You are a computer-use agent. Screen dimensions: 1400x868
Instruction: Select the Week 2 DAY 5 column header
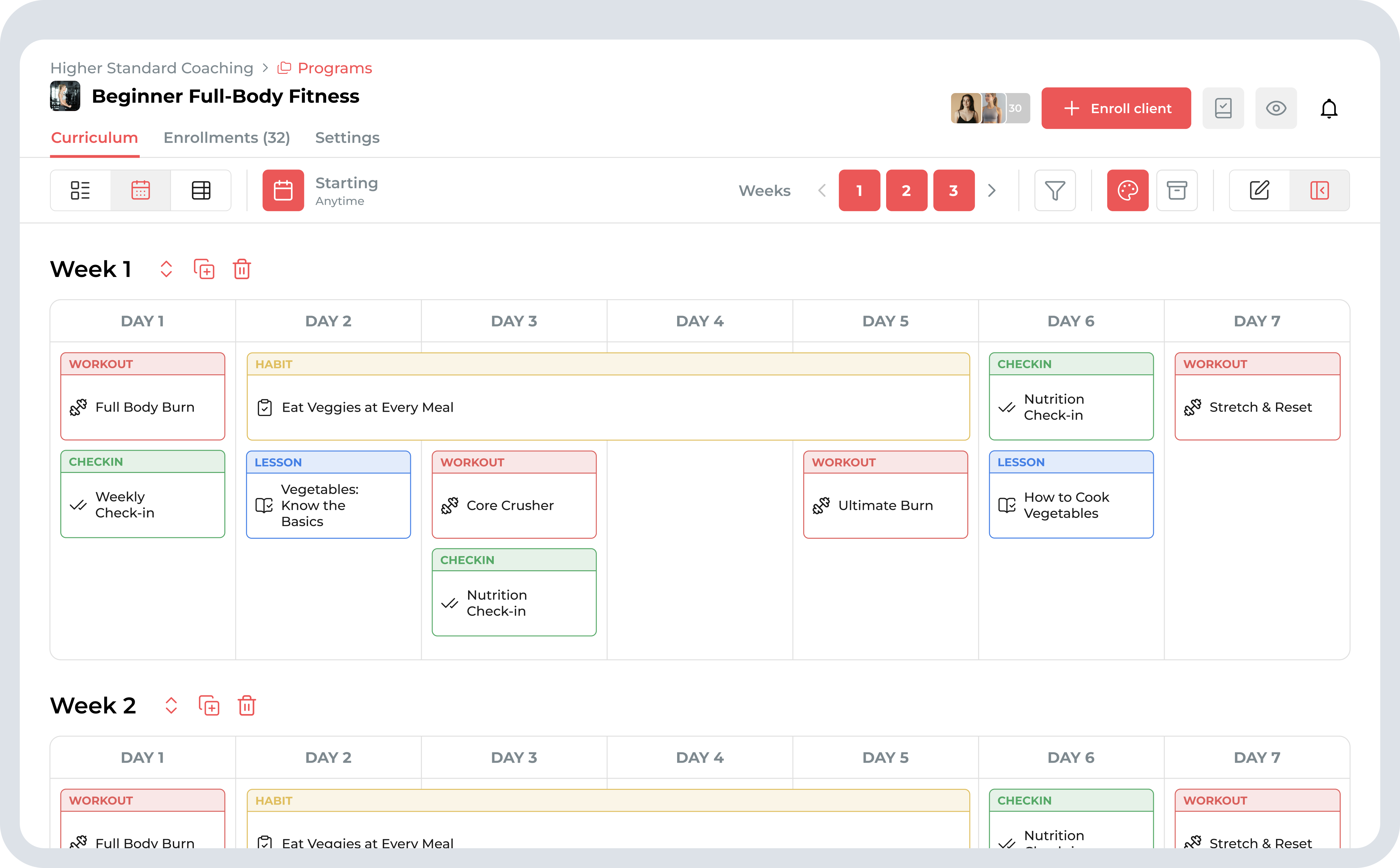coord(886,757)
